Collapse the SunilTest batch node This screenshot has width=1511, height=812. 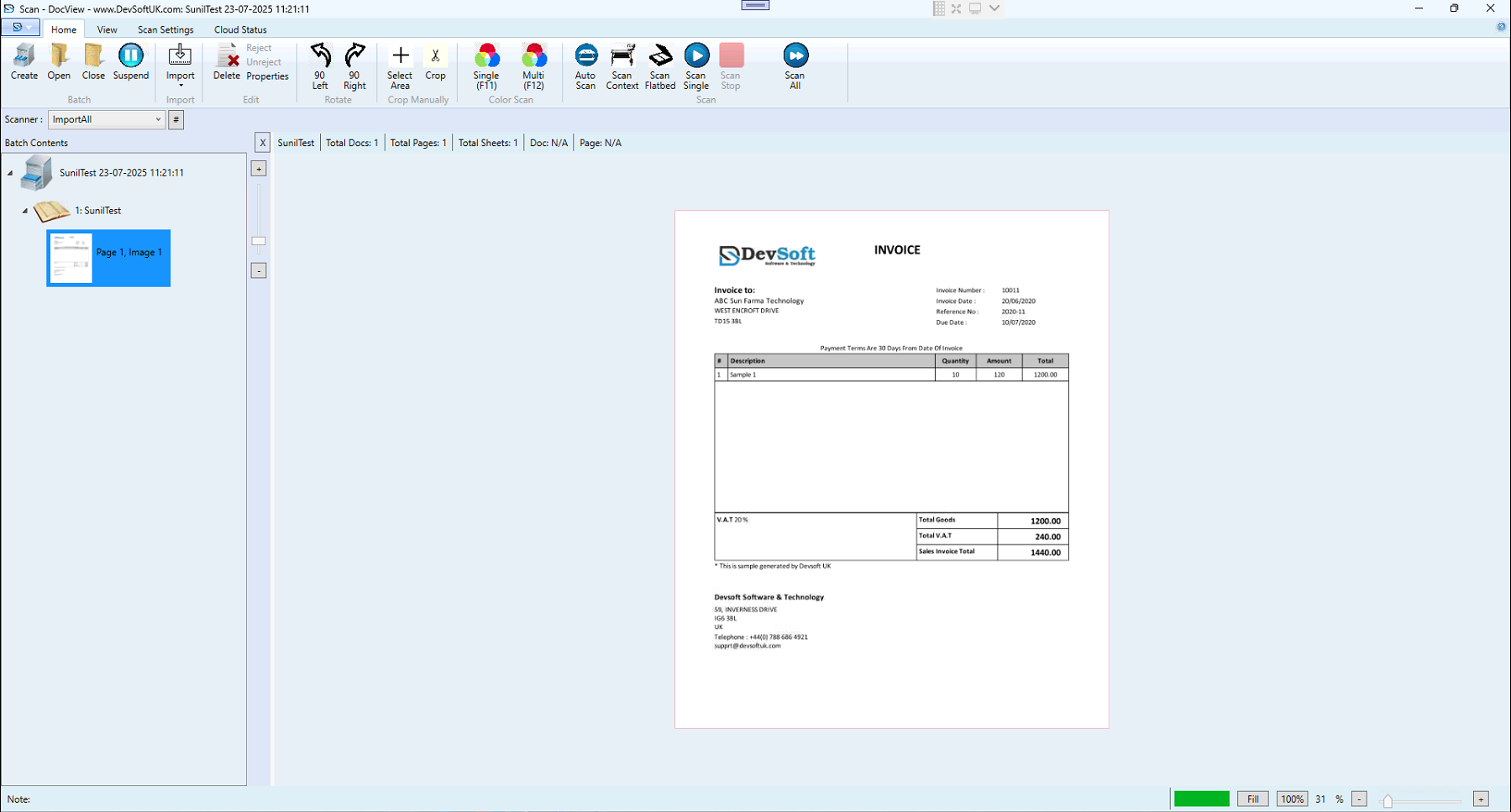coord(11,172)
